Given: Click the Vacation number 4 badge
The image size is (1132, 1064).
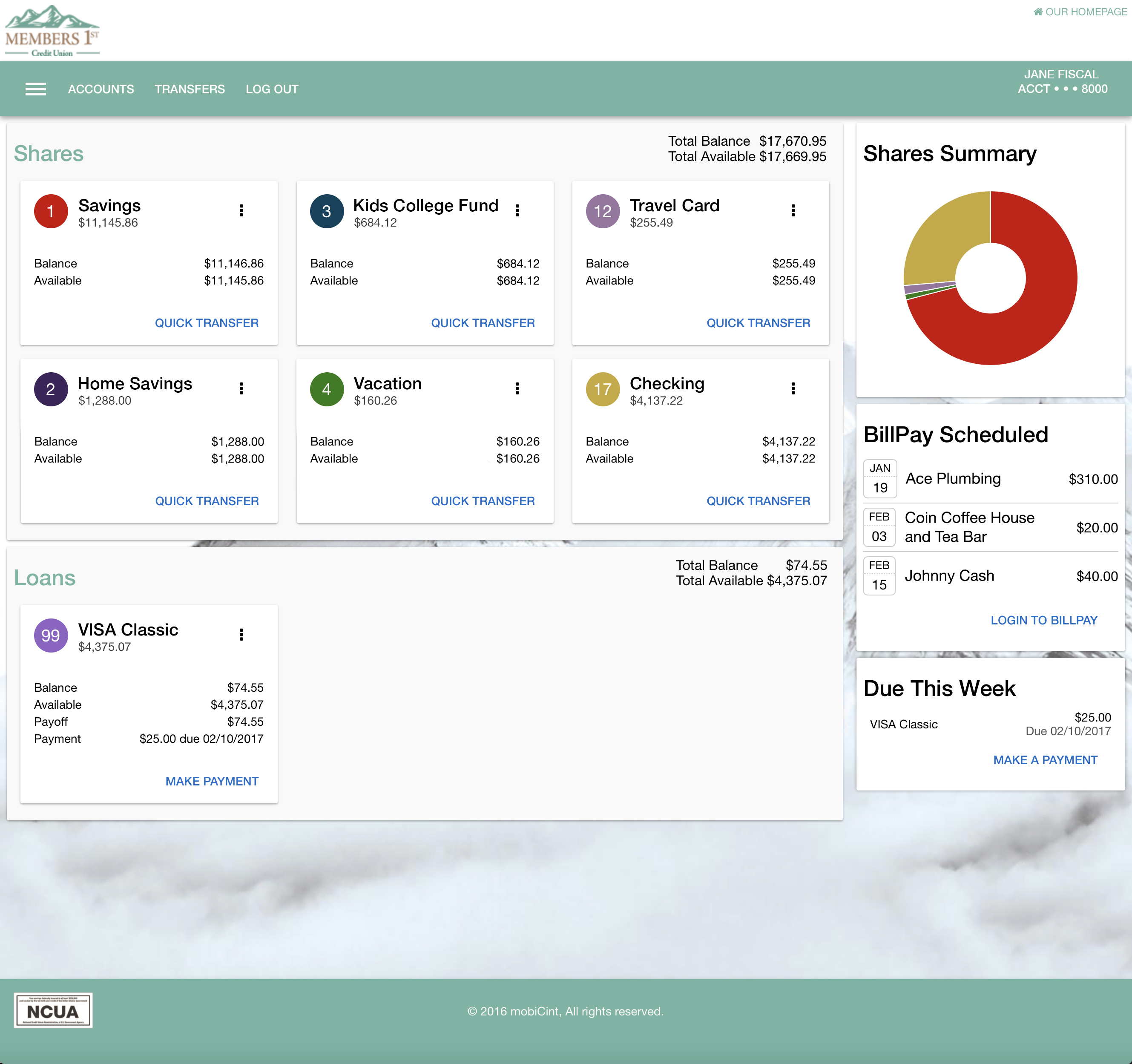Looking at the screenshot, I should tap(327, 390).
